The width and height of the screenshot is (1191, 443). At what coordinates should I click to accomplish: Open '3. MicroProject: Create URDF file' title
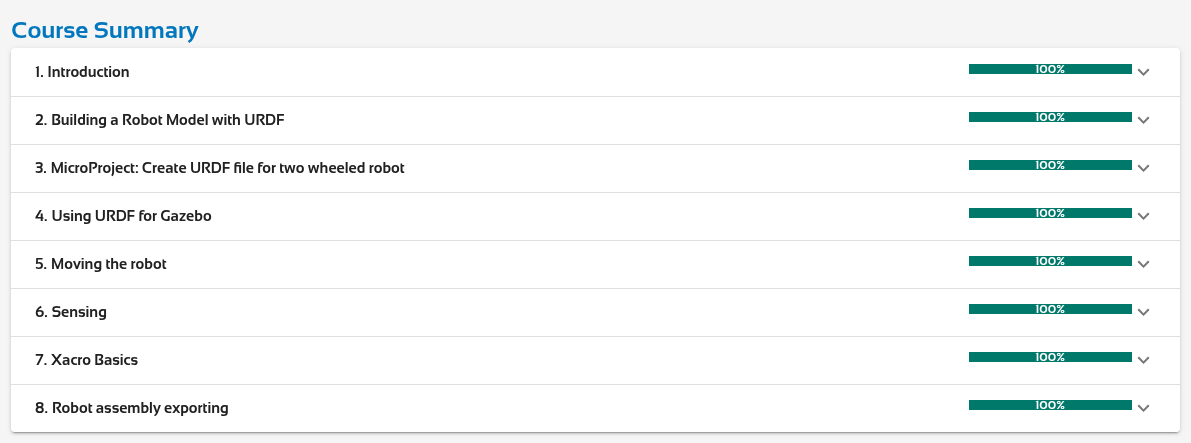219,168
